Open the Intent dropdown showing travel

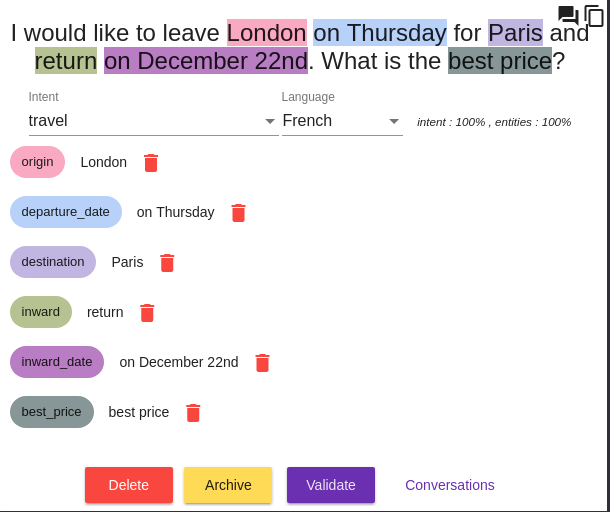[153, 121]
